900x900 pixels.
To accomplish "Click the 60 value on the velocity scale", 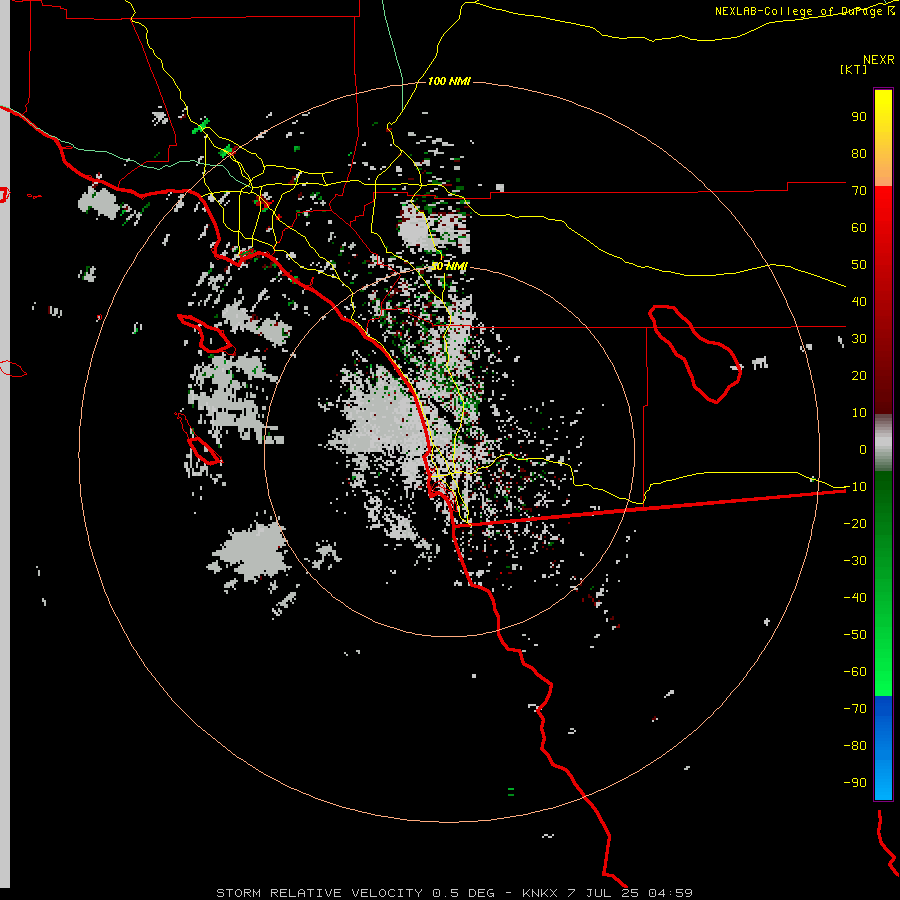I will pos(859,228).
